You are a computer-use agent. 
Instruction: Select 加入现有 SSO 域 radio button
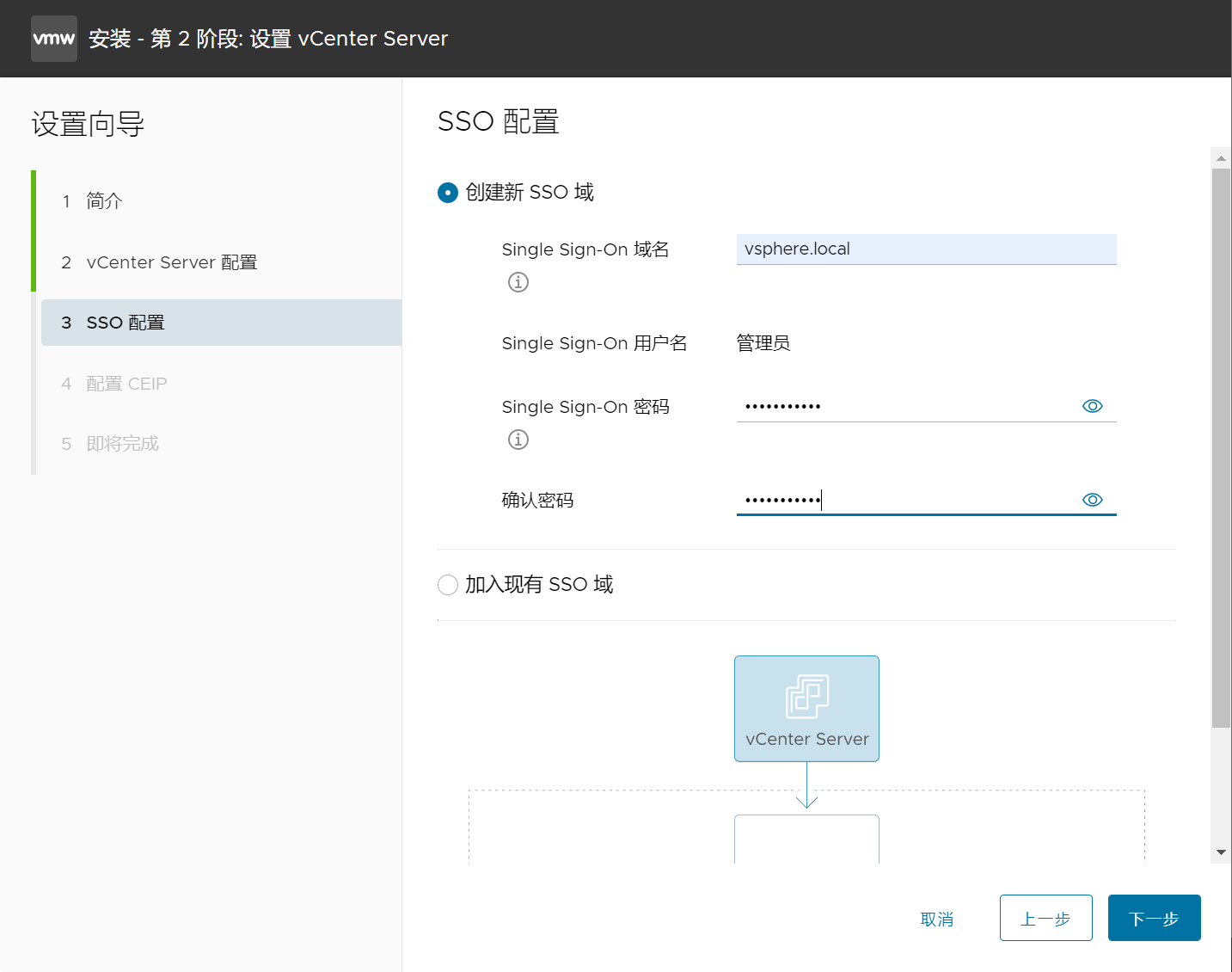(x=448, y=585)
